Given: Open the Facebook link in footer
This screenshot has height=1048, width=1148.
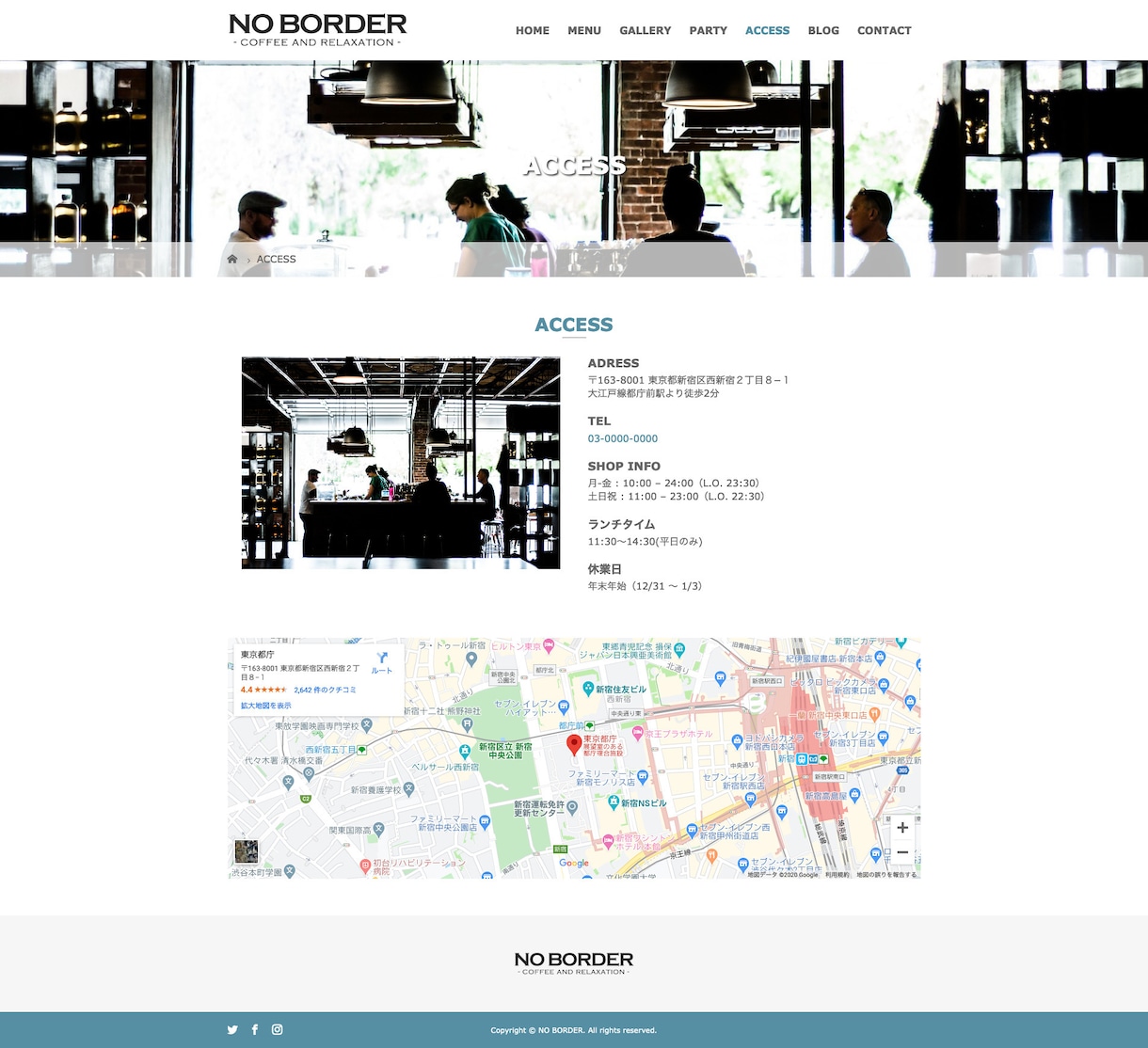Looking at the screenshot, I should 255,1030.
